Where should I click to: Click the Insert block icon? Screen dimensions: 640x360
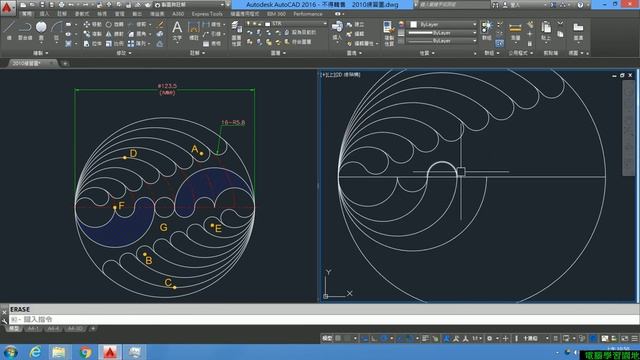337,31
